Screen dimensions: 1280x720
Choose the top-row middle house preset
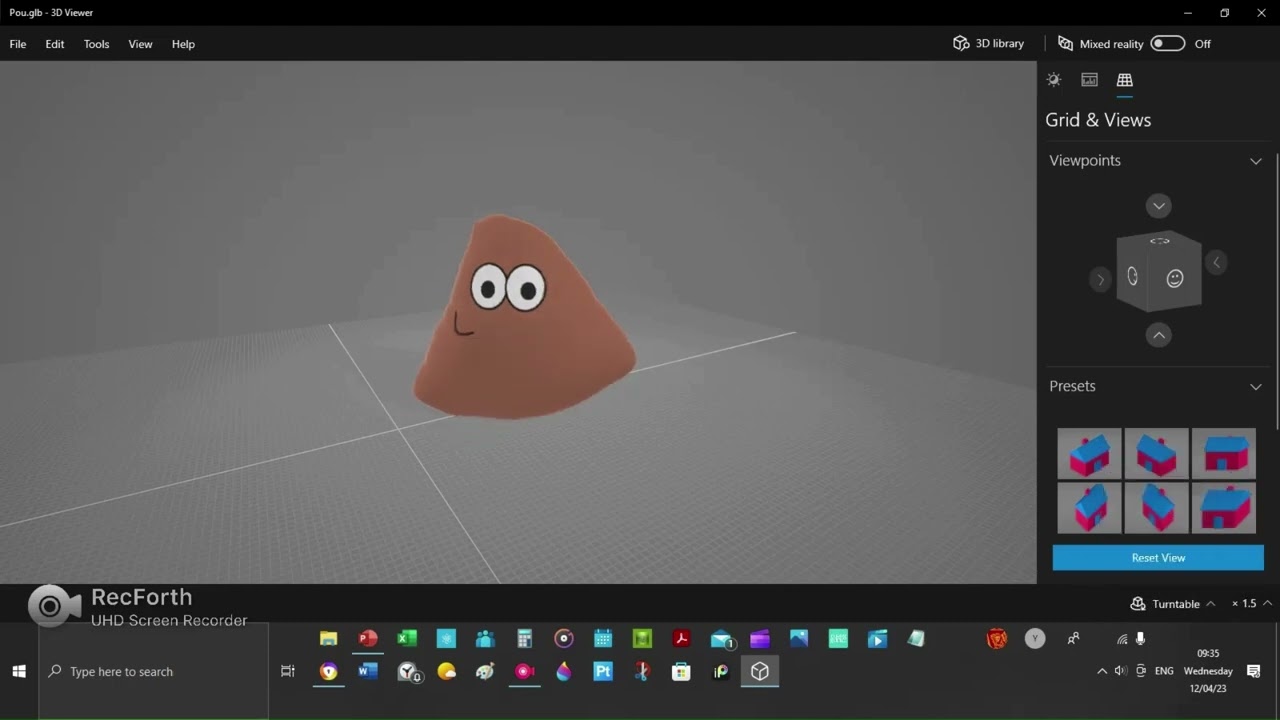coord(1157,454)
